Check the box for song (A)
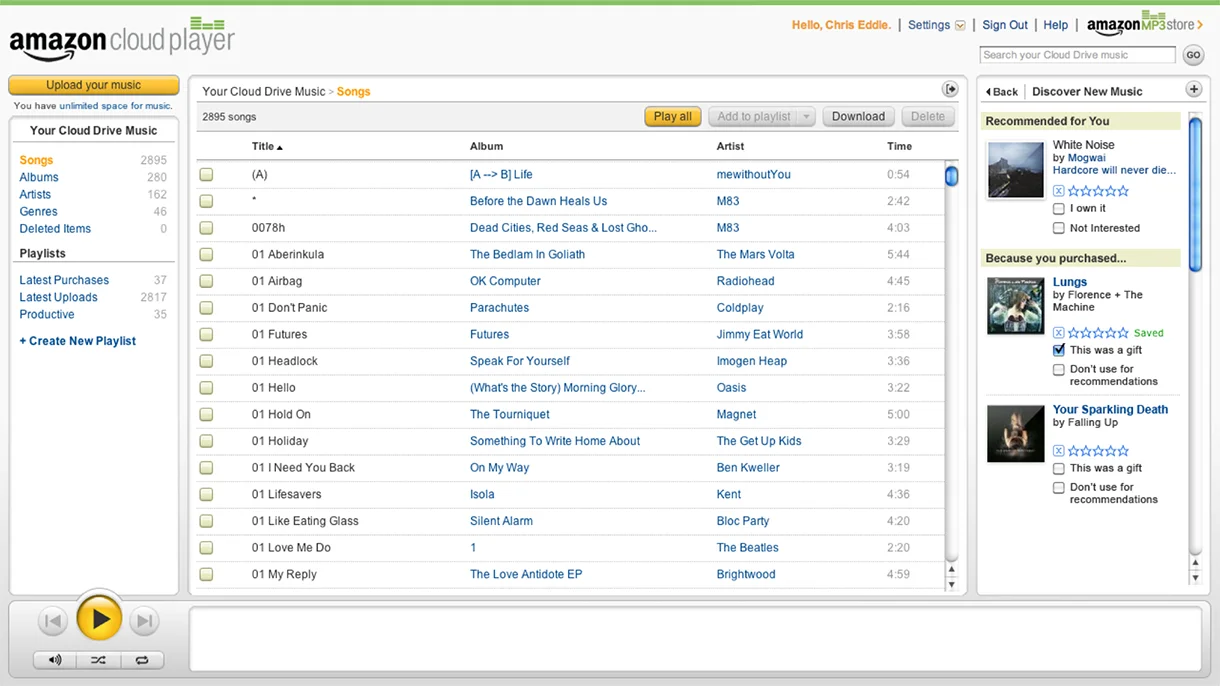This screenshot has width=1220, height=686. pos(206,174)
